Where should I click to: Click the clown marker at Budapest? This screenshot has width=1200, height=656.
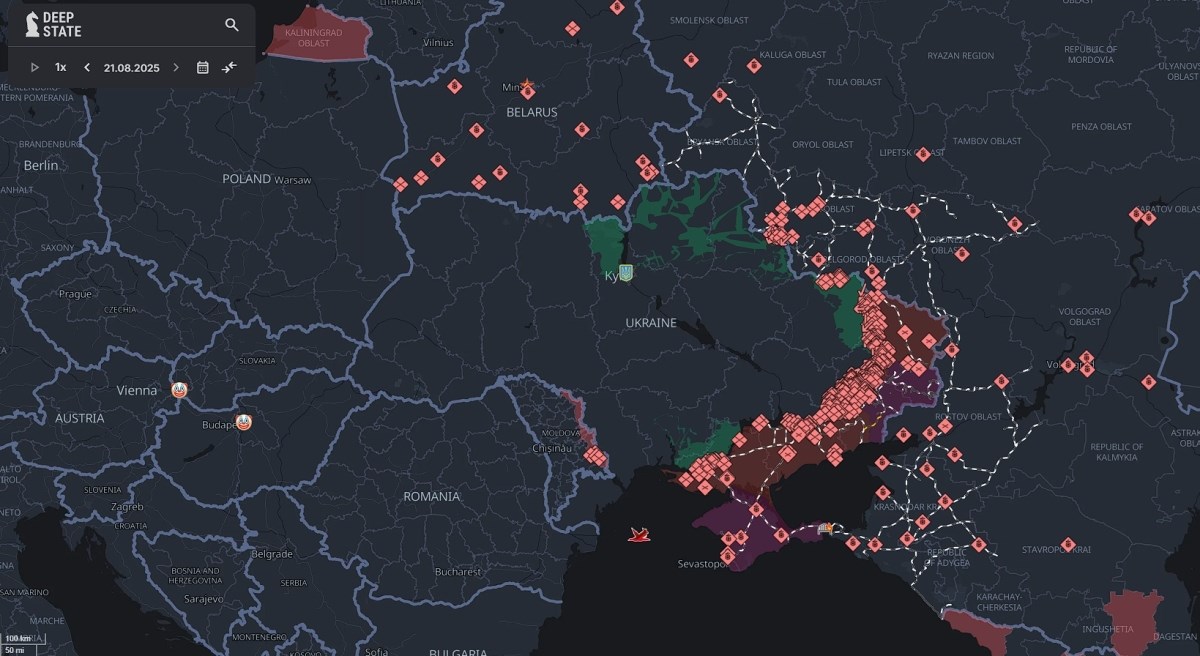click(x=243, y=422)
